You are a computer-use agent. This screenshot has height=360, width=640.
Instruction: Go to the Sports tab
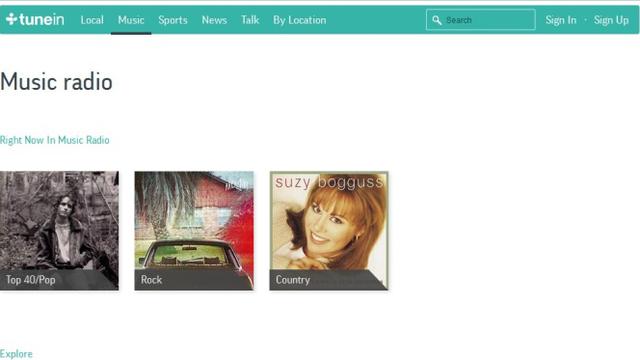tap(173, 20)
